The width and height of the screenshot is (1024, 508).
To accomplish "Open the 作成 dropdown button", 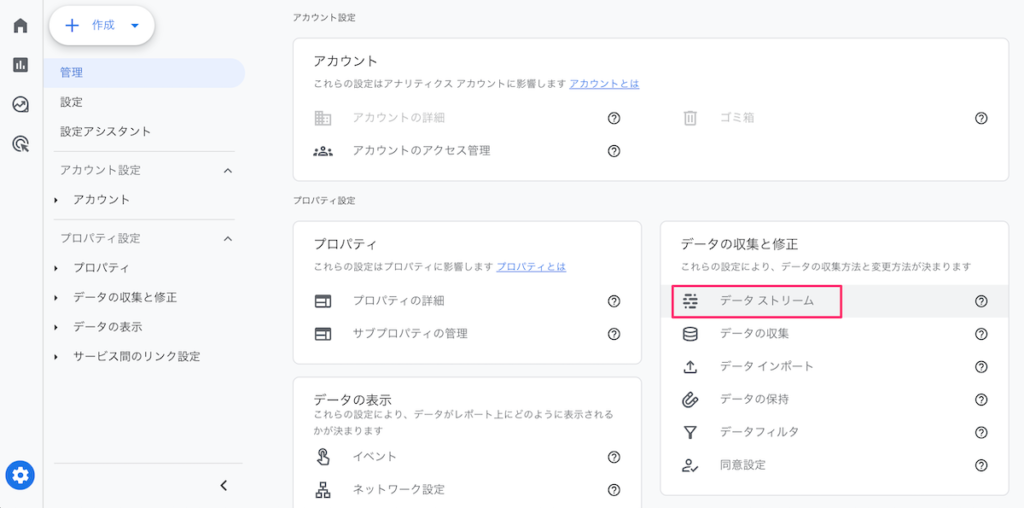I will click(x=102, y=26).
